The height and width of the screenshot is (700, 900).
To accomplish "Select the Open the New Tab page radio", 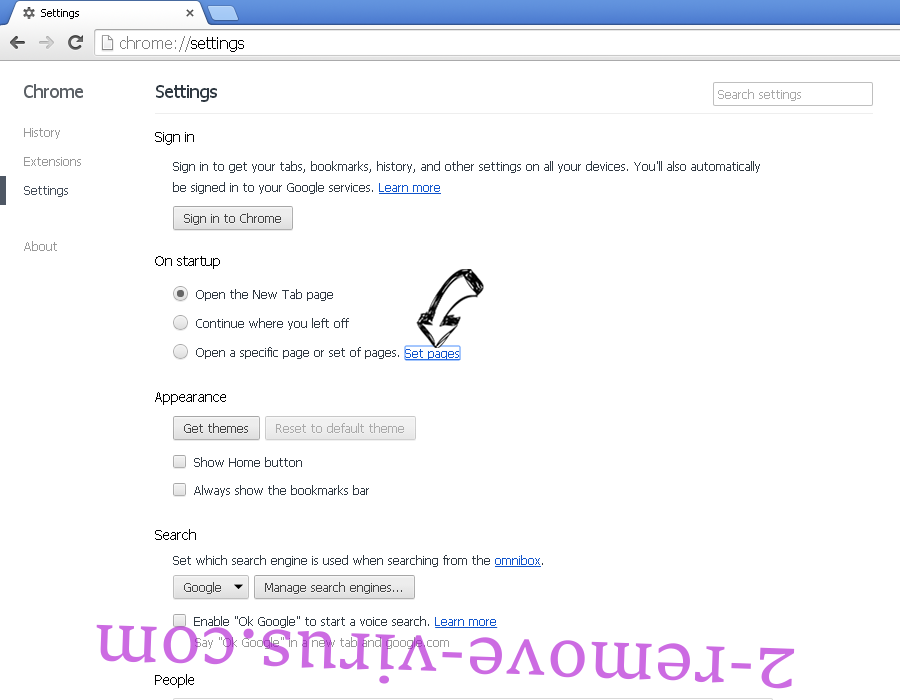I will 180,294.
